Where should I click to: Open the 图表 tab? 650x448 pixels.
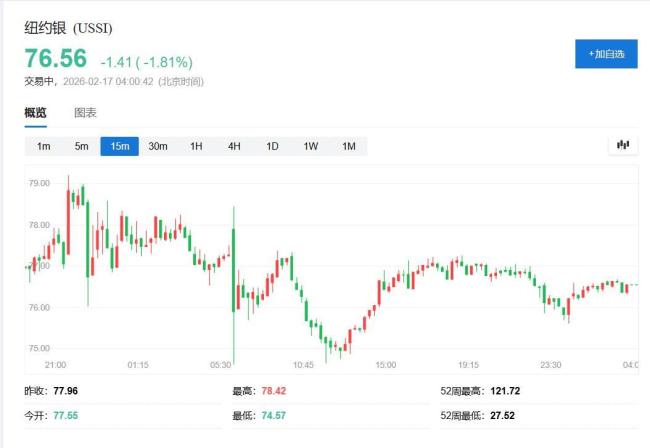tap(85, 113)
